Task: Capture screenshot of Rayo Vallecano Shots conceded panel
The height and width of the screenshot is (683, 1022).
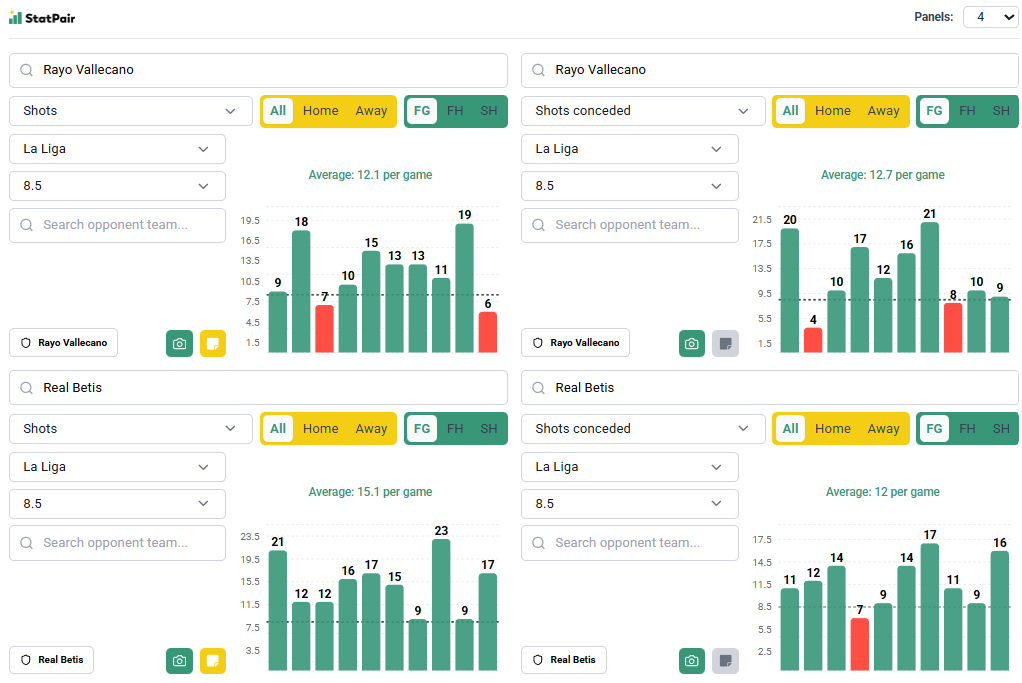Action: tap(691, 343)
